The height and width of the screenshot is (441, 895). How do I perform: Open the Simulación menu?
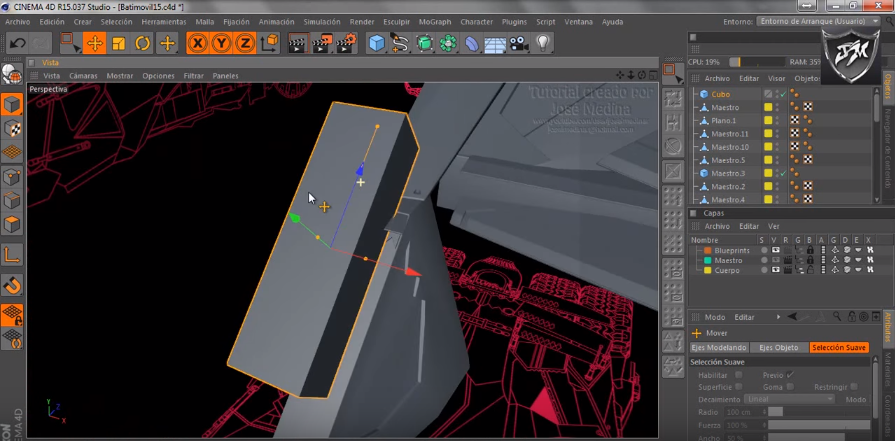[321, 21]
